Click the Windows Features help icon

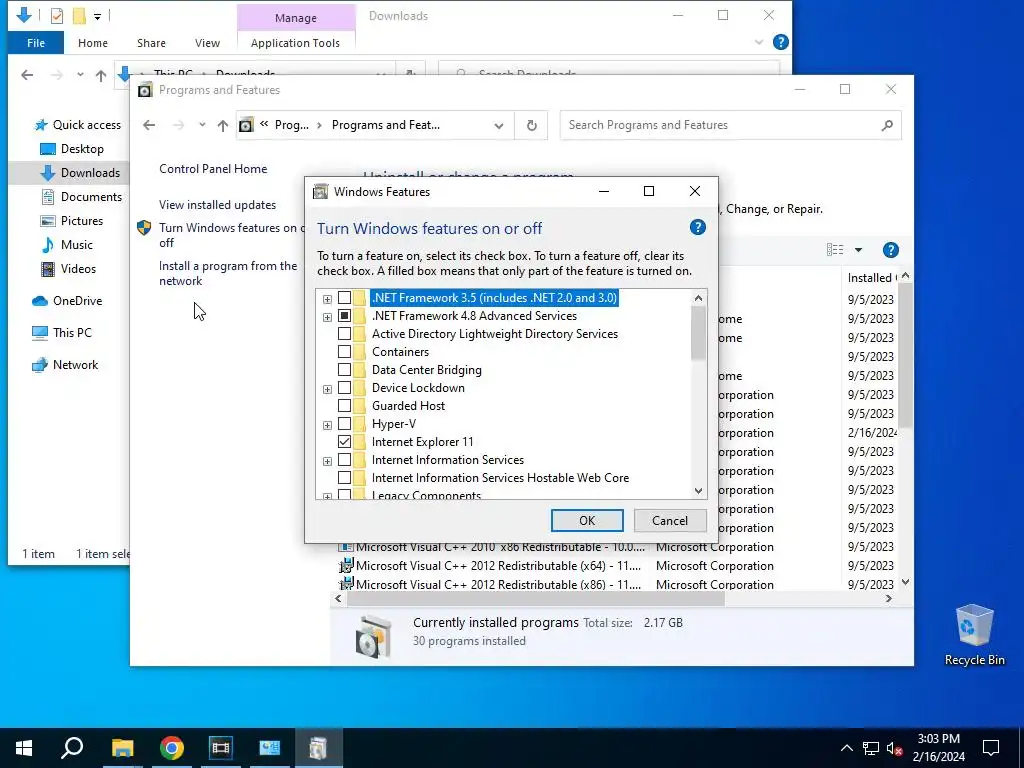(x=697, y=227)
